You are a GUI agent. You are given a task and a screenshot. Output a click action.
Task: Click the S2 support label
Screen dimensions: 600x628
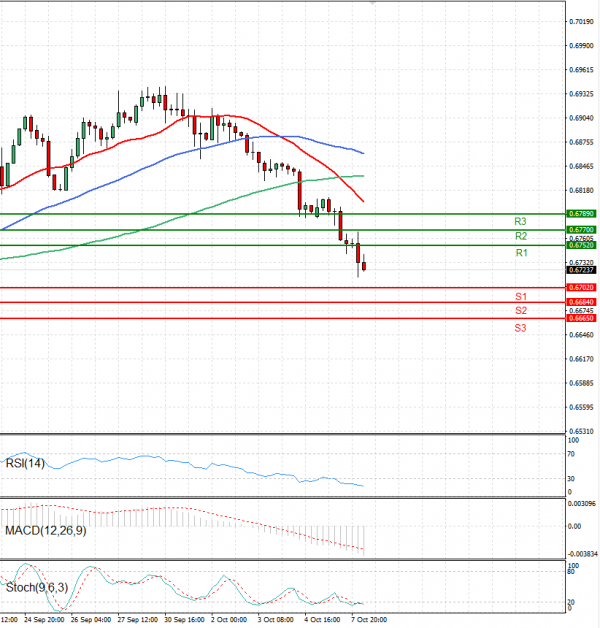pyautogui.click(x=521, y=310)
